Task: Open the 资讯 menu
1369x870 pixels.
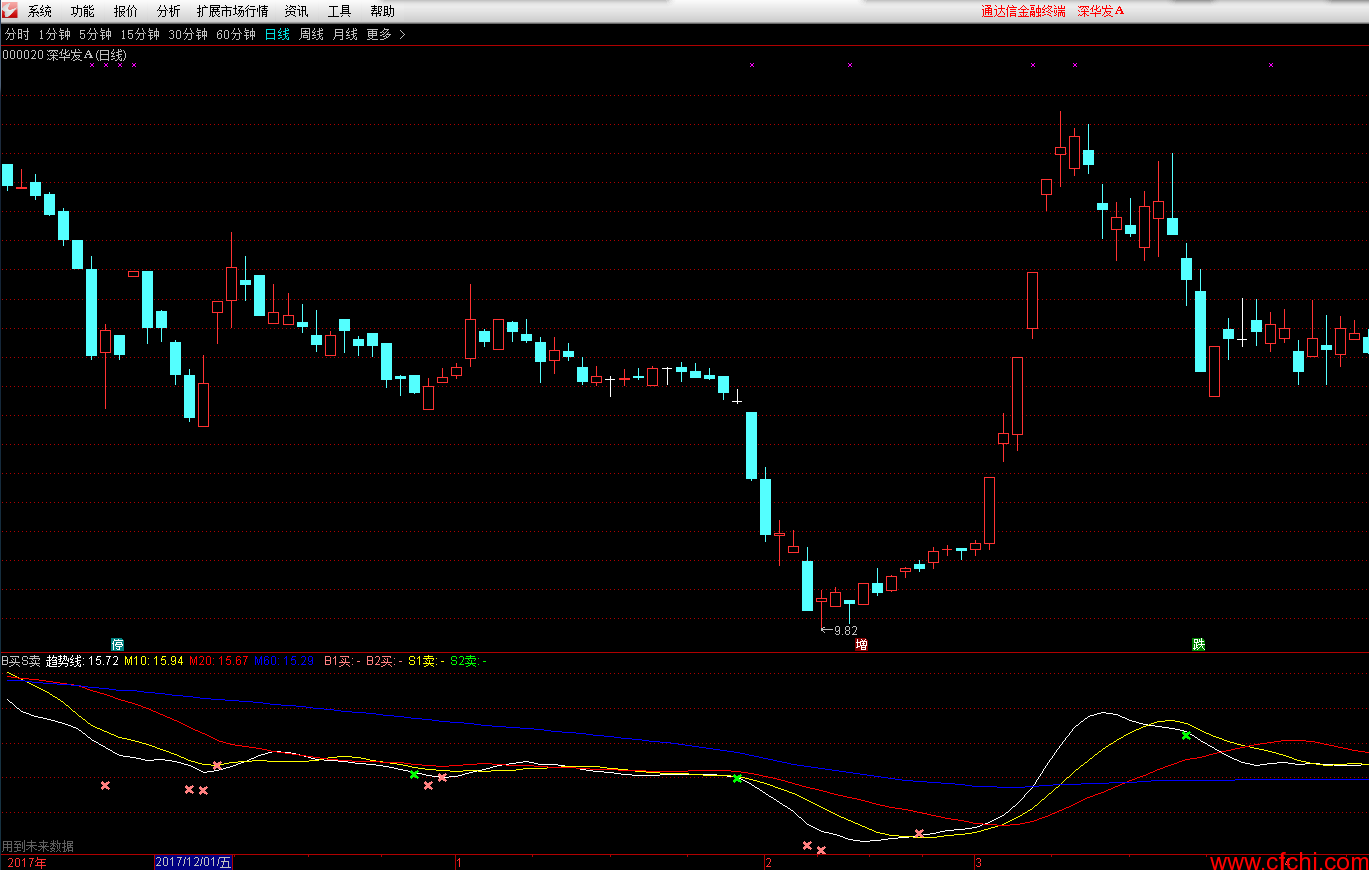Action: (x=296, y=12)
